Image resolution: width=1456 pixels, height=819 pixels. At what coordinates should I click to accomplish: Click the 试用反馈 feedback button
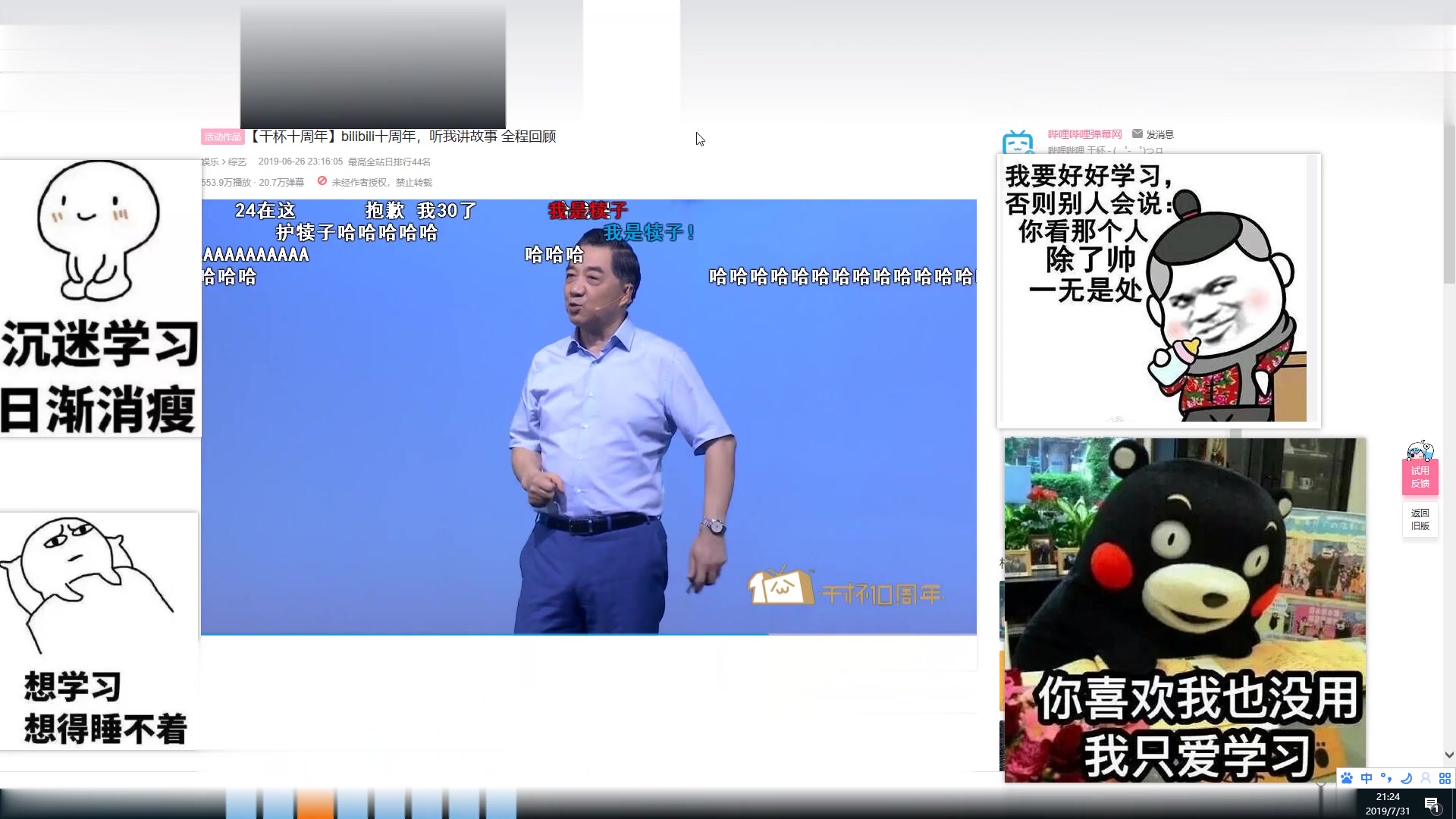point(1420,478)
